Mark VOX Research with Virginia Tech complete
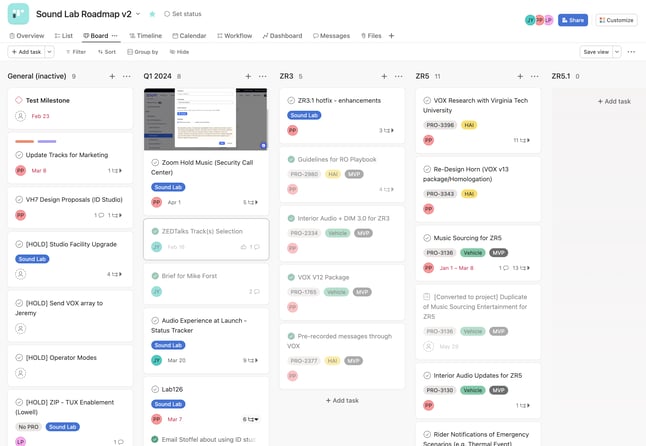Screen dimensions: 646x446 pyautogui.click(x=427, y=100)
